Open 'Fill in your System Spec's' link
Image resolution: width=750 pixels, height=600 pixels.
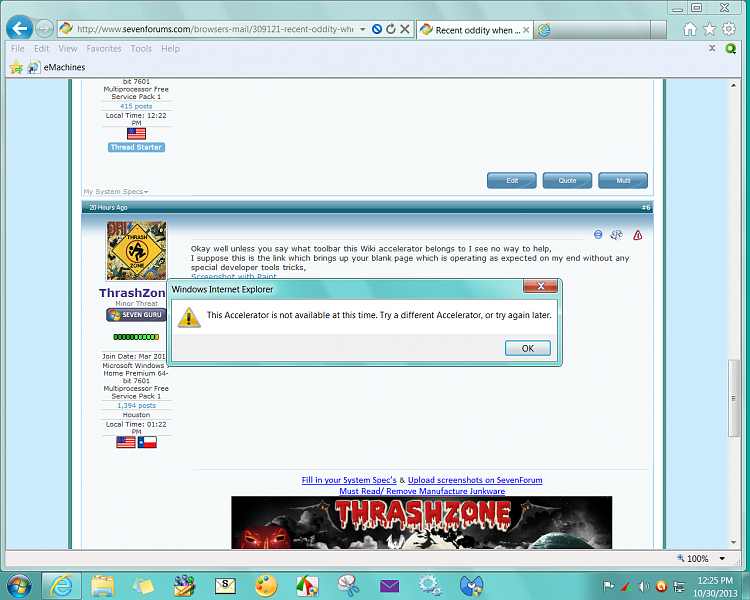pyautogui.click(x=349, y=480)
